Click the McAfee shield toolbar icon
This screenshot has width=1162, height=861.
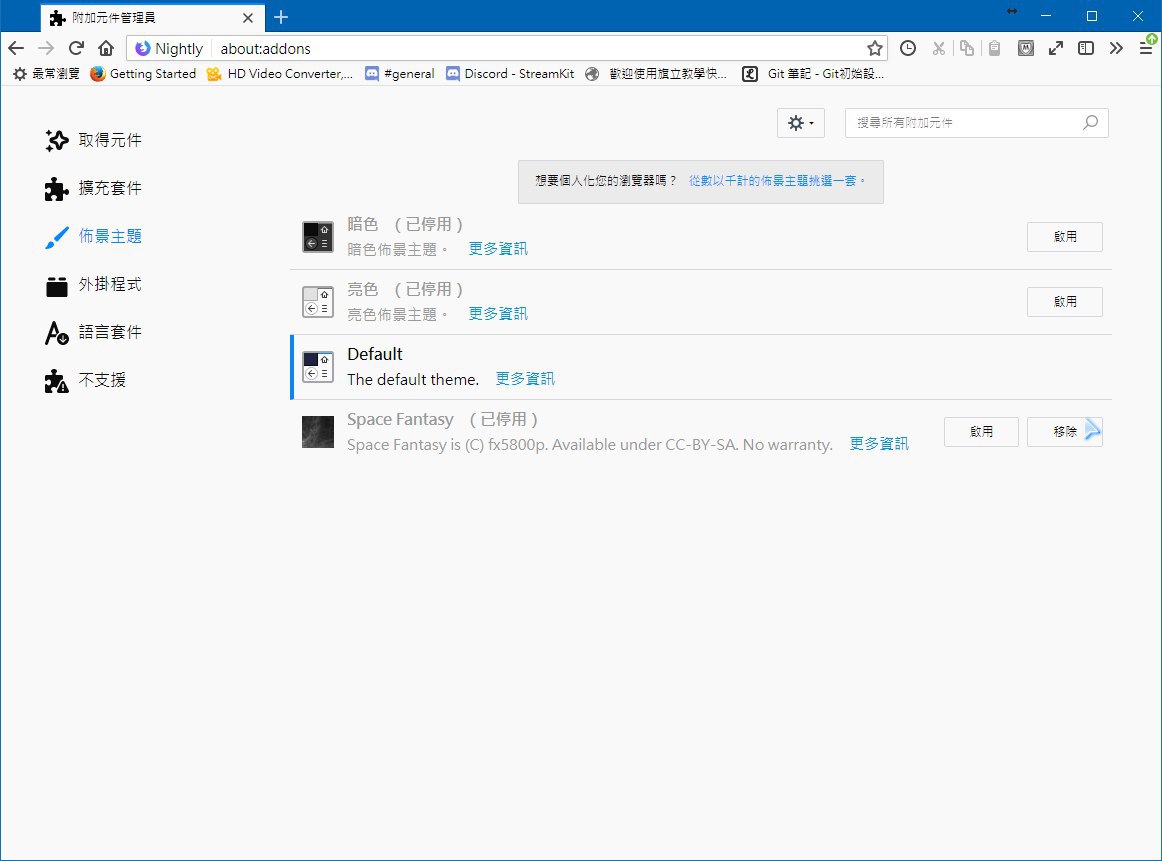pos(1025,48)
